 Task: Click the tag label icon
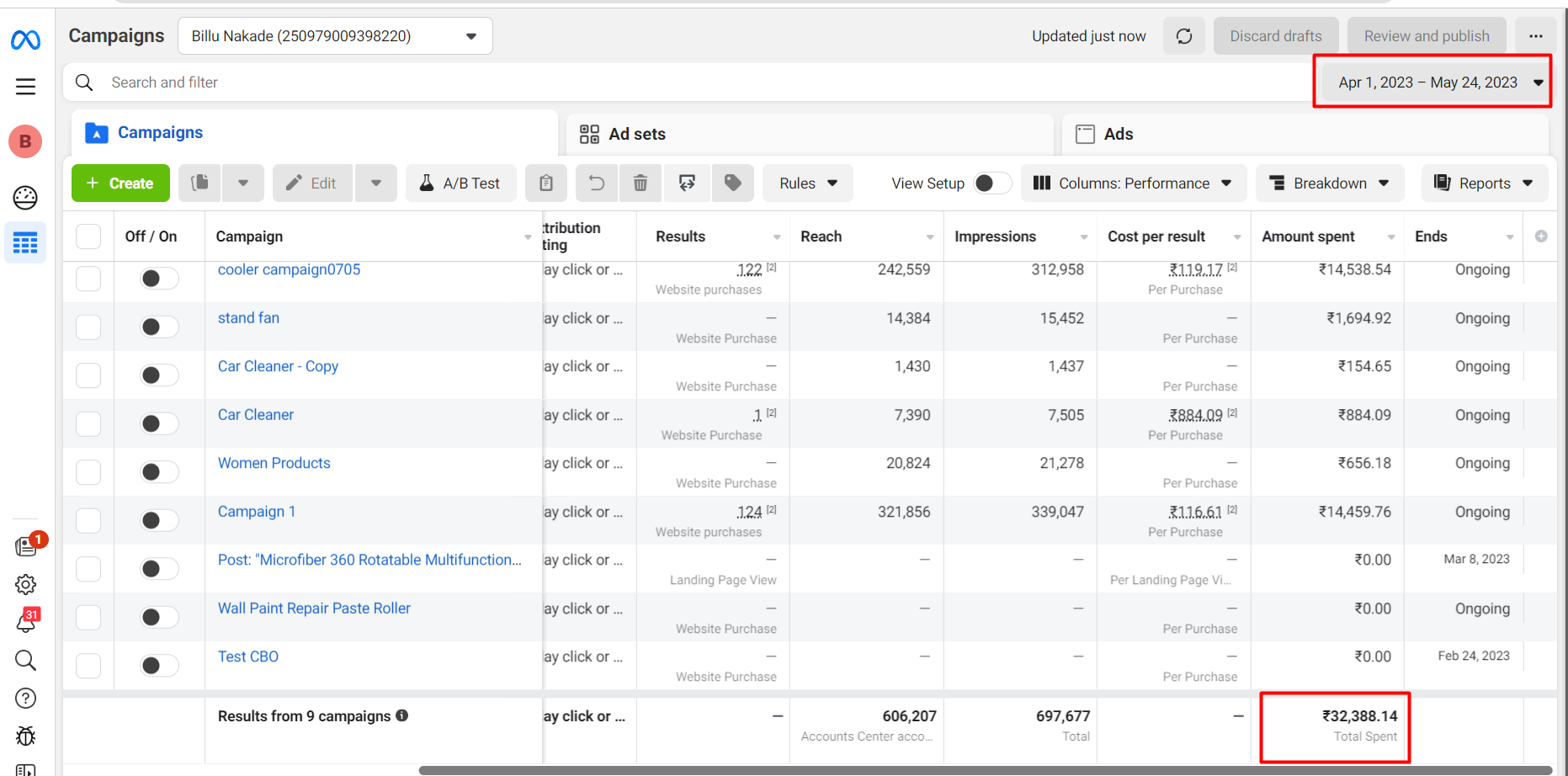[732, 183]
